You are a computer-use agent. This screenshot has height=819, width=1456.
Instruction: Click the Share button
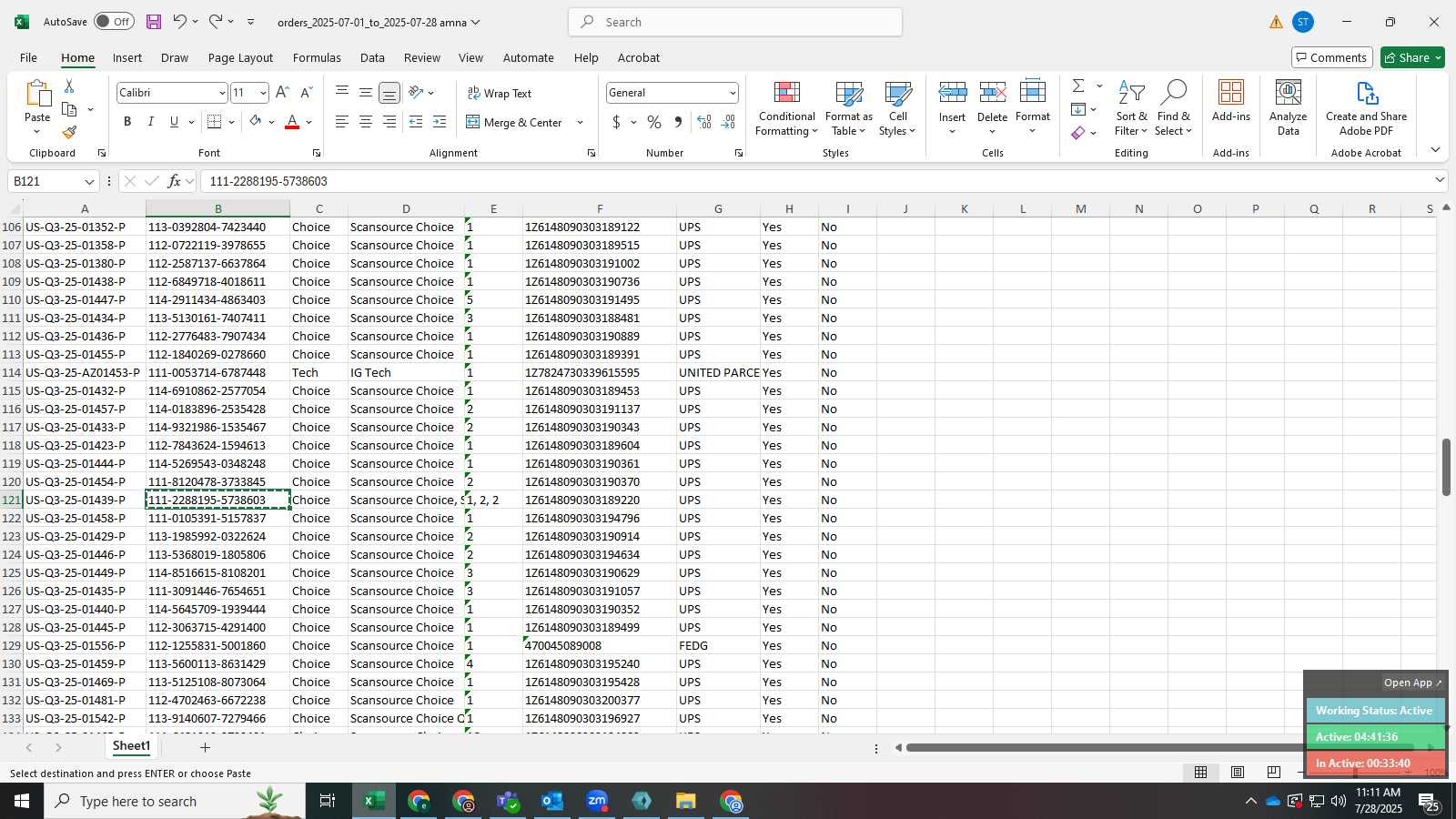[1412, 57]
